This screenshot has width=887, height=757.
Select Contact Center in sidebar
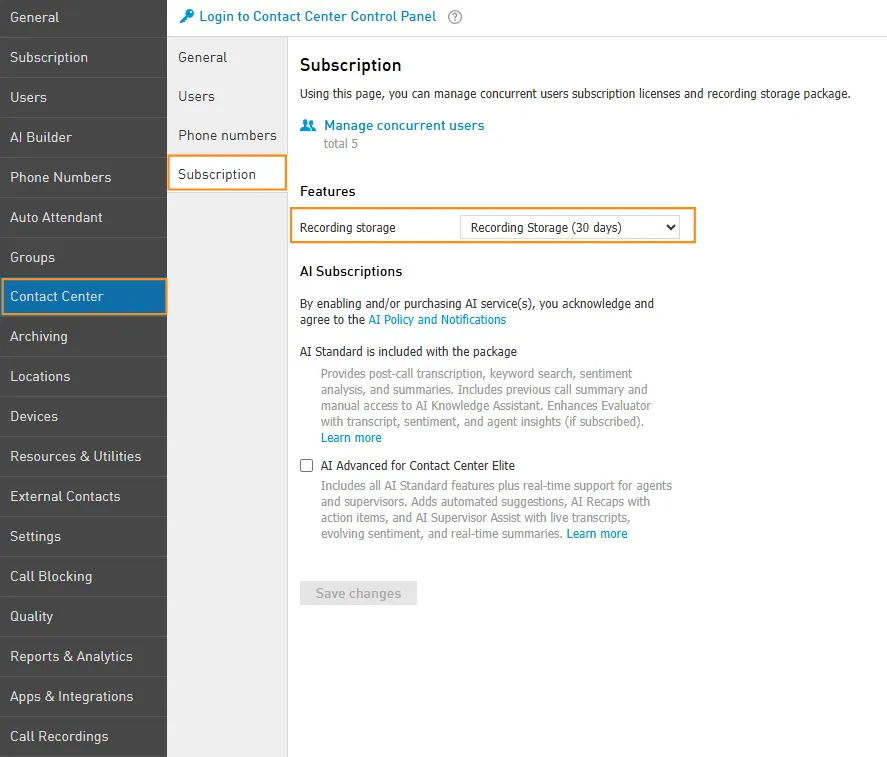pos(84,296)
